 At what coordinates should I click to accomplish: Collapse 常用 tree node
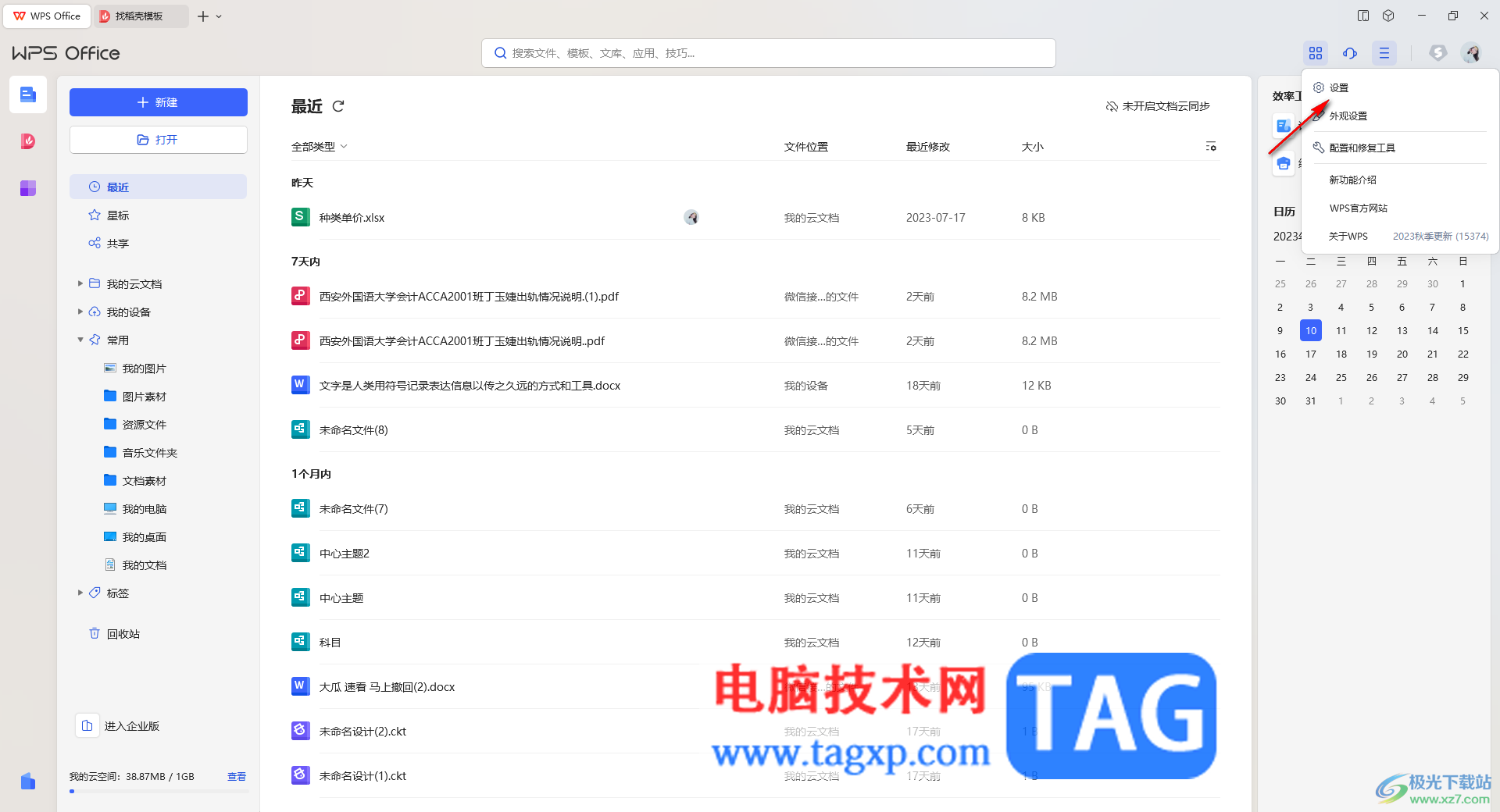tap(80, 340)
